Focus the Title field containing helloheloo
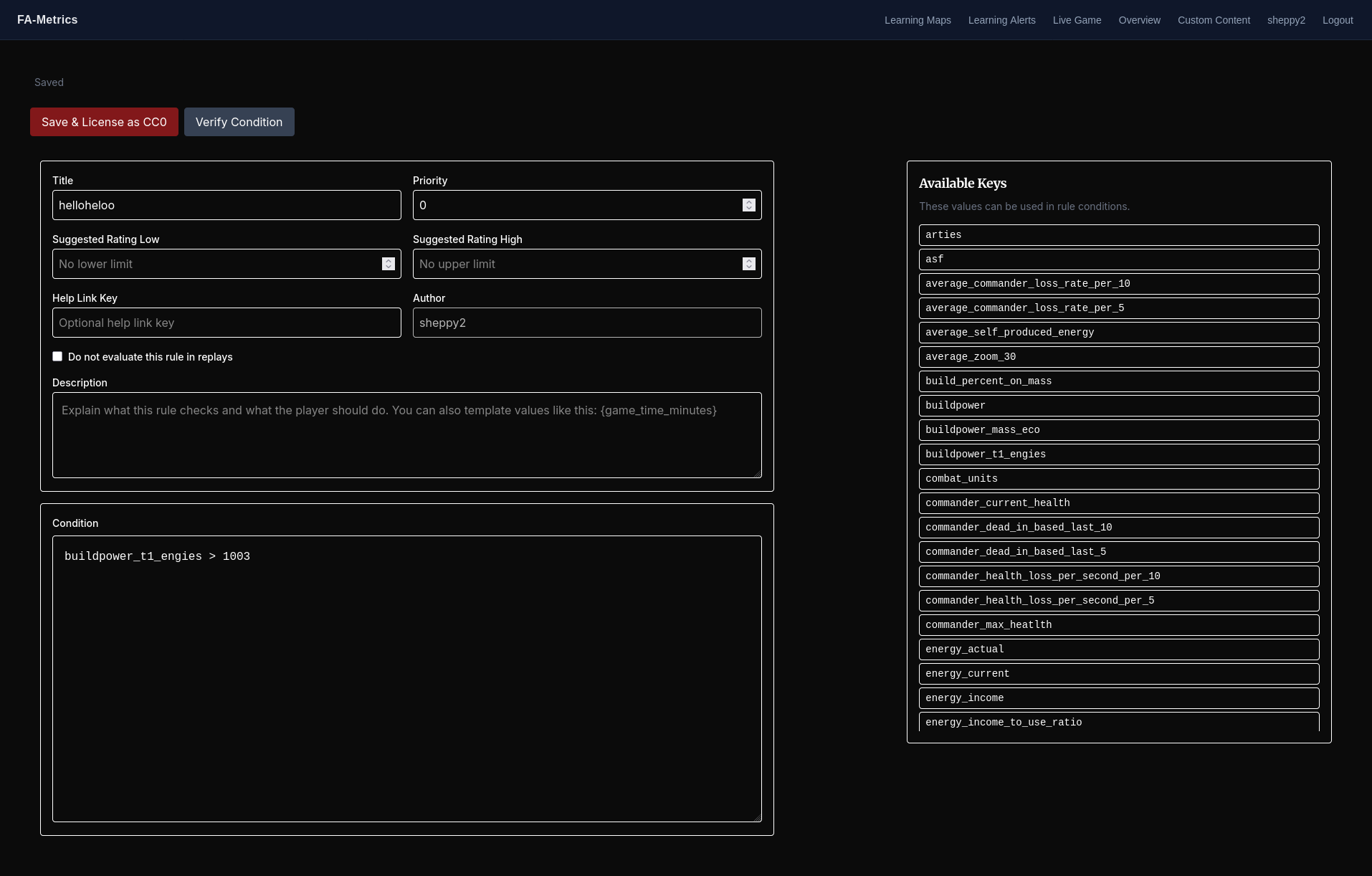Viewport: 1372px width, 876px height. tap(227, 205)
